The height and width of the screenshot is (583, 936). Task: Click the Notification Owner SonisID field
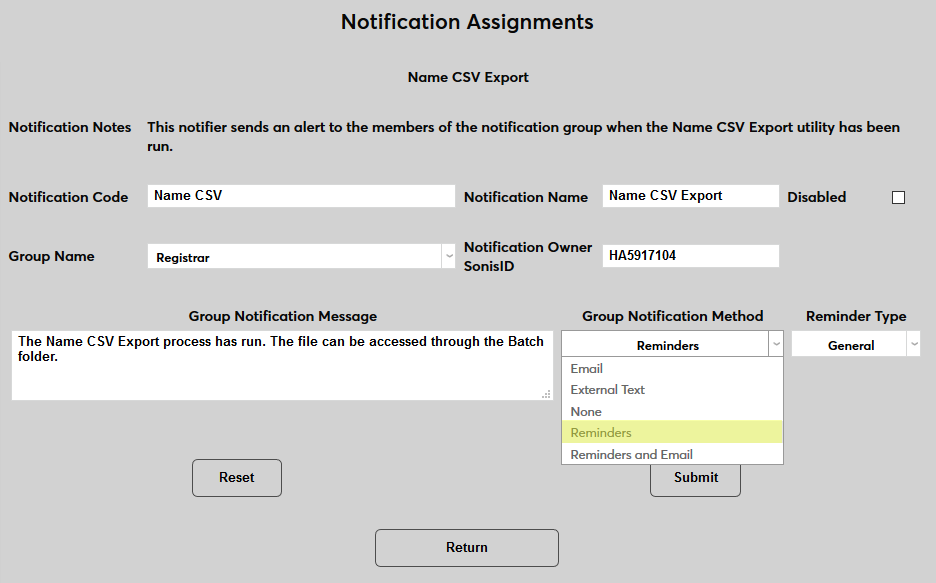(691, 256)
